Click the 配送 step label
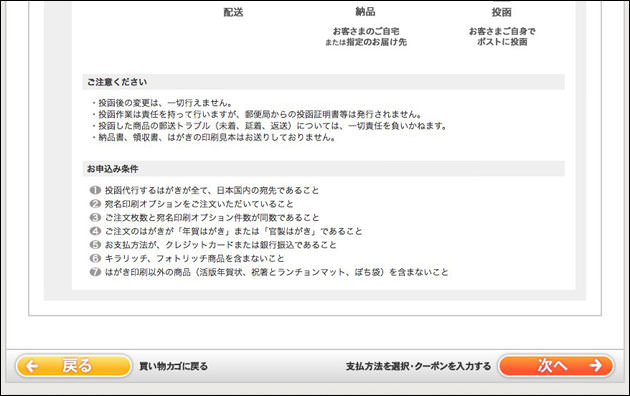 point(233,12)
